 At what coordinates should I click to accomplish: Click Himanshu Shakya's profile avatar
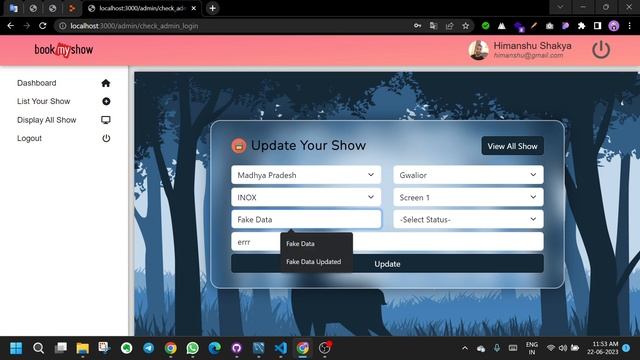point(478,50)
